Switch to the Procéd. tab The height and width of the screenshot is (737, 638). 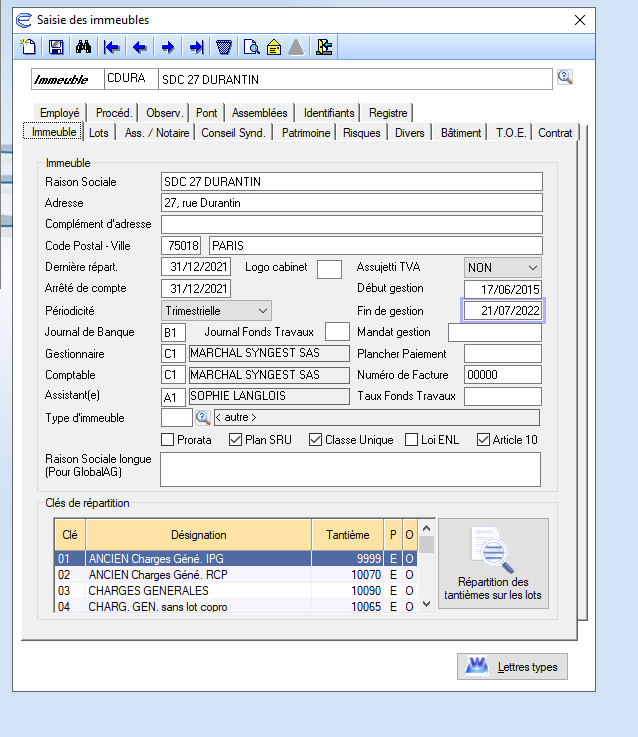pyautogui.click(x=114, y=113)
